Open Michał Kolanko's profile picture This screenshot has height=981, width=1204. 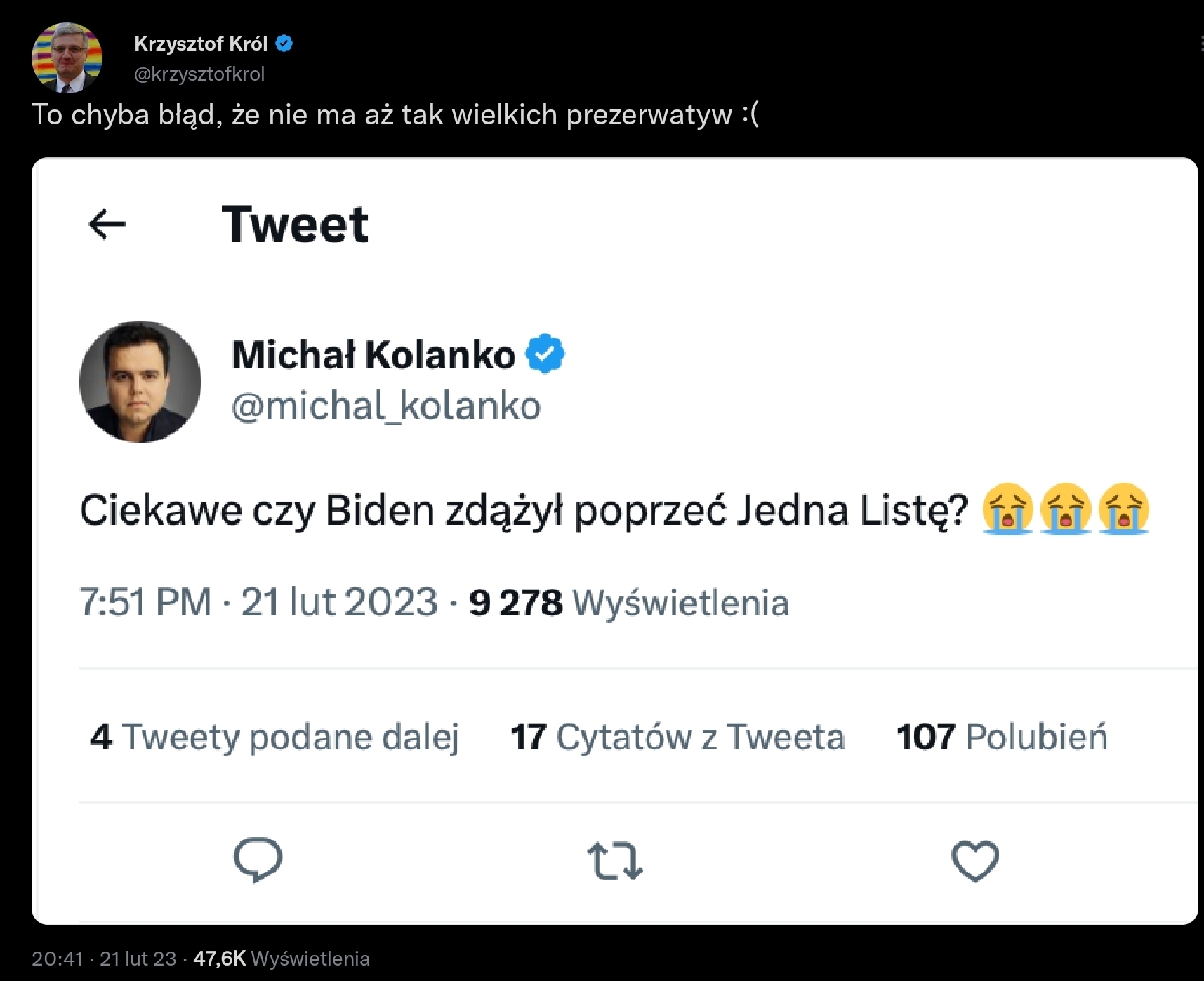click(x=140, y=382)
